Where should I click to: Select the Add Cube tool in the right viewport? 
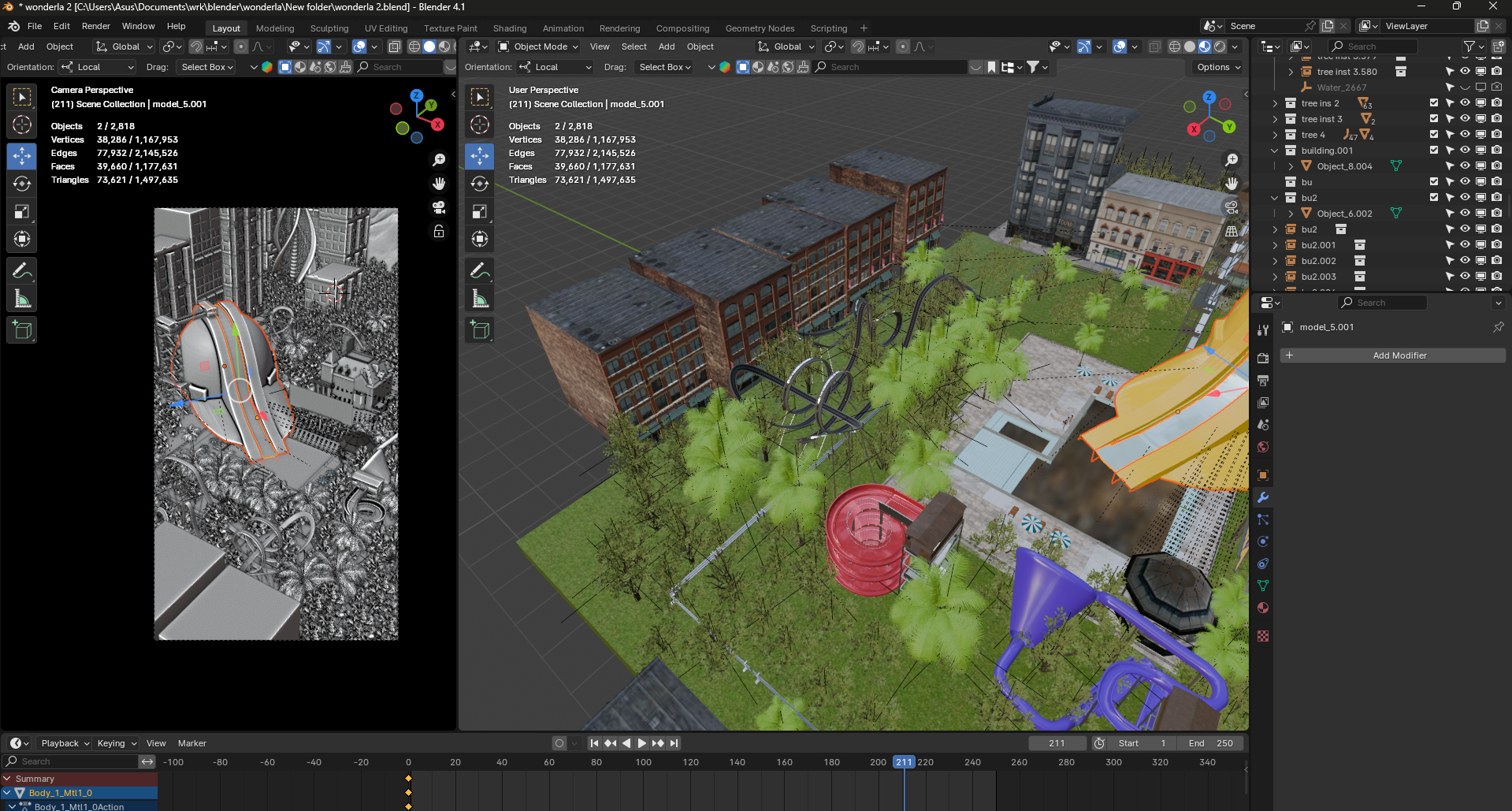[479, 329]
